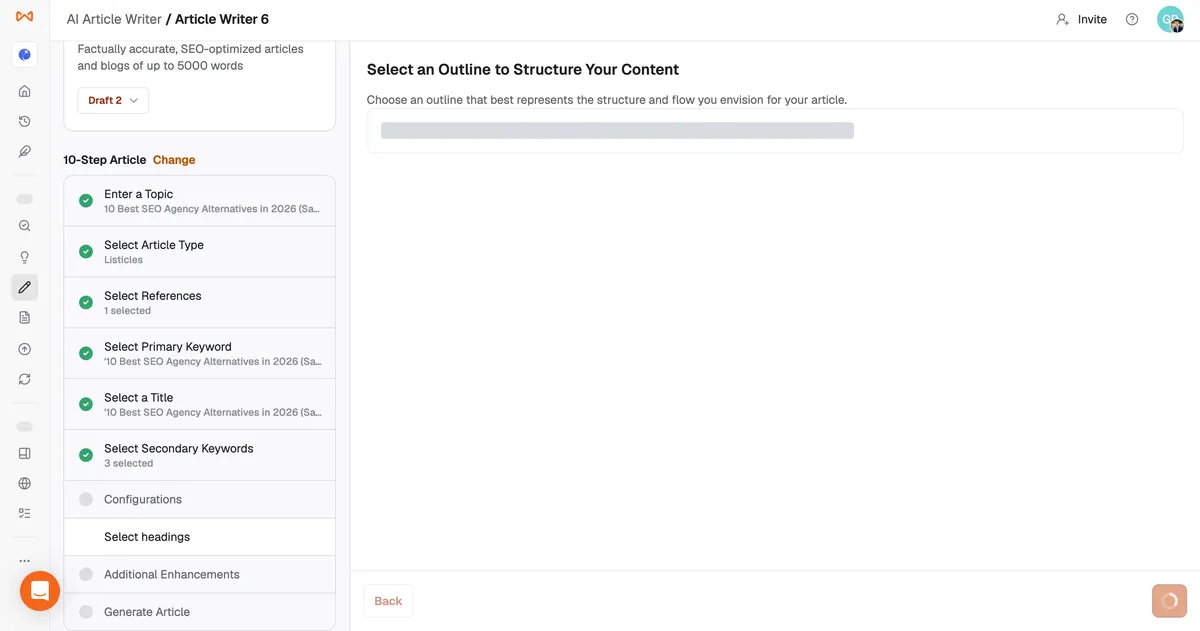Click the Invite button
Viewport: 1200px width, 631px height.
point(1081,19)
